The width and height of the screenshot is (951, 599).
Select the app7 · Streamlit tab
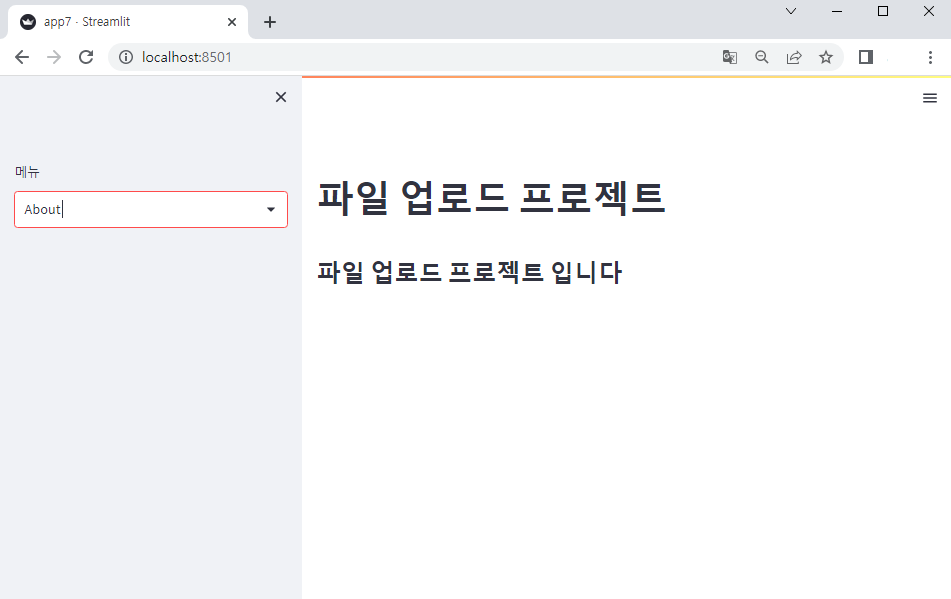tap(128, 22)
